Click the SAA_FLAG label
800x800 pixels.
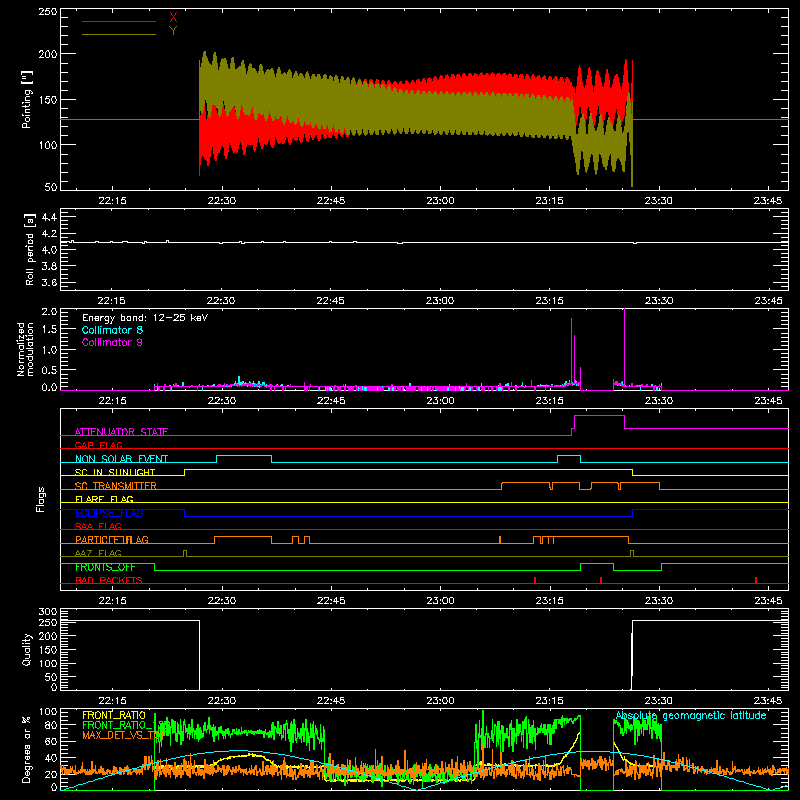[98, 526]
